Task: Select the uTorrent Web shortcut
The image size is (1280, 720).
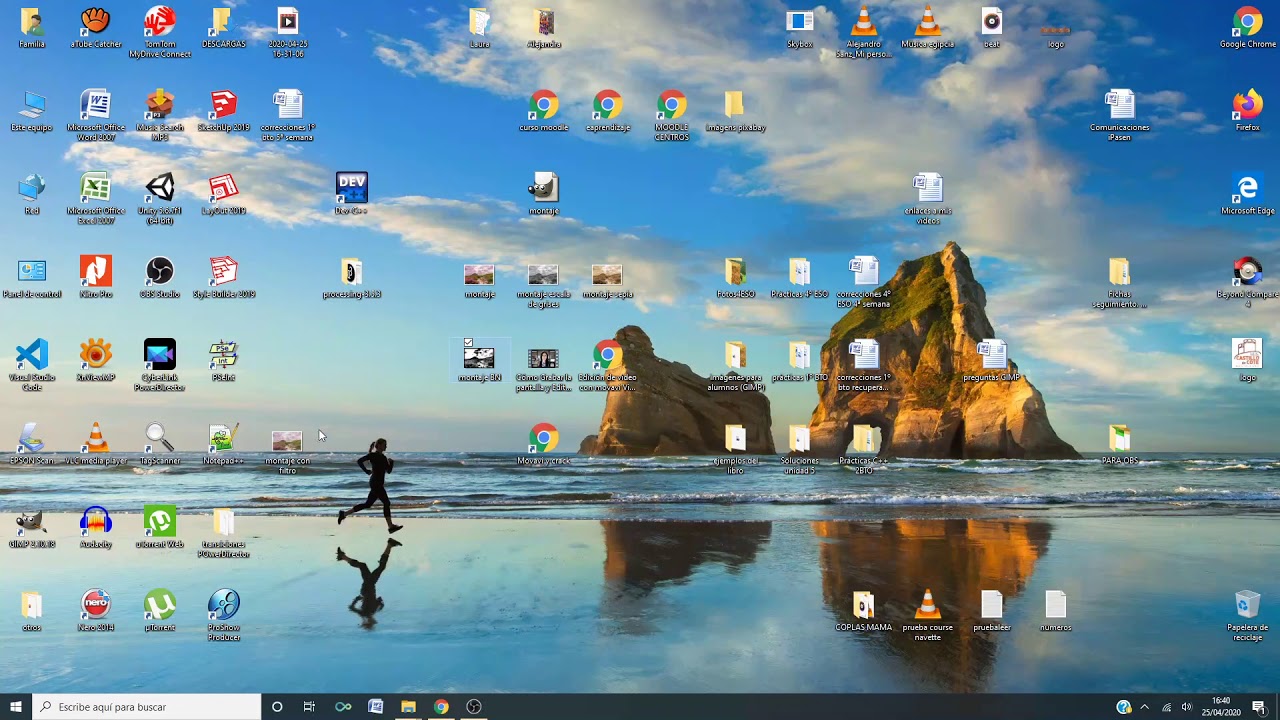Action: coord(160,527)
